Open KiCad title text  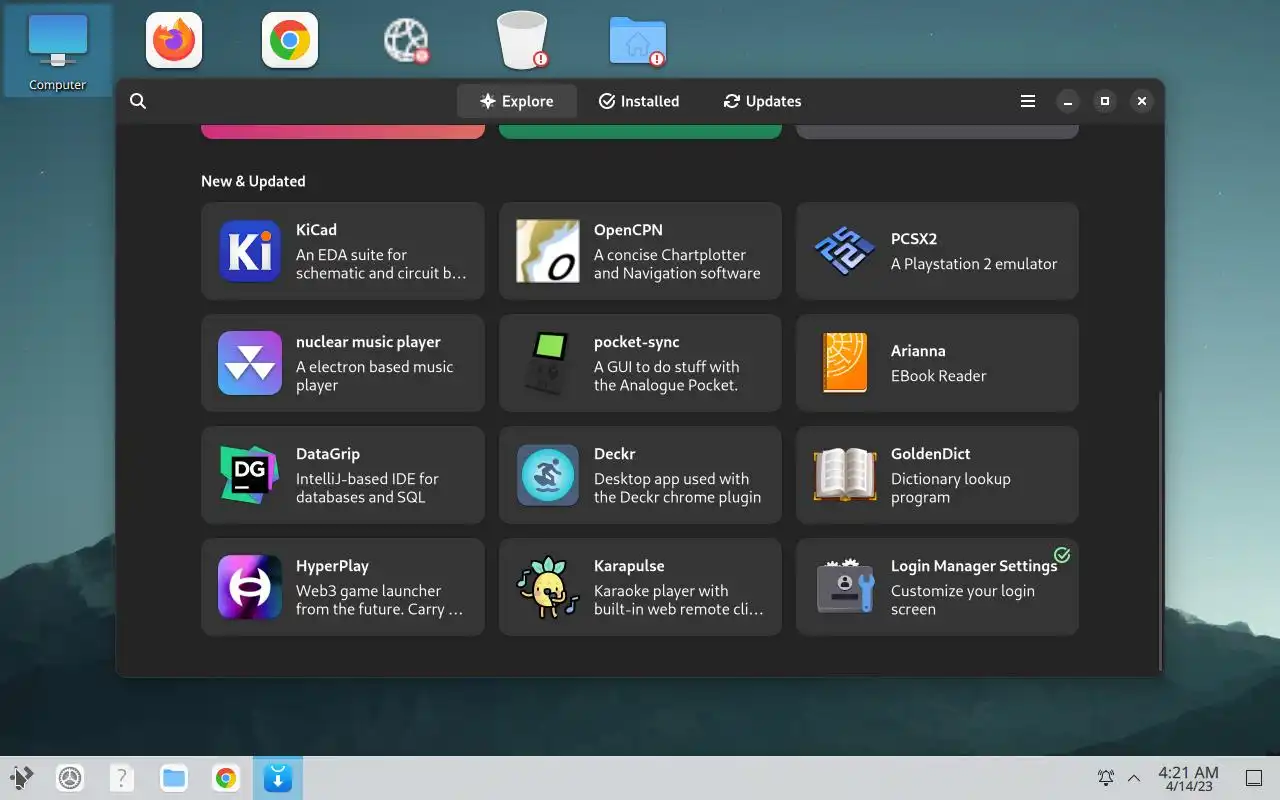[x=316, y=230]
